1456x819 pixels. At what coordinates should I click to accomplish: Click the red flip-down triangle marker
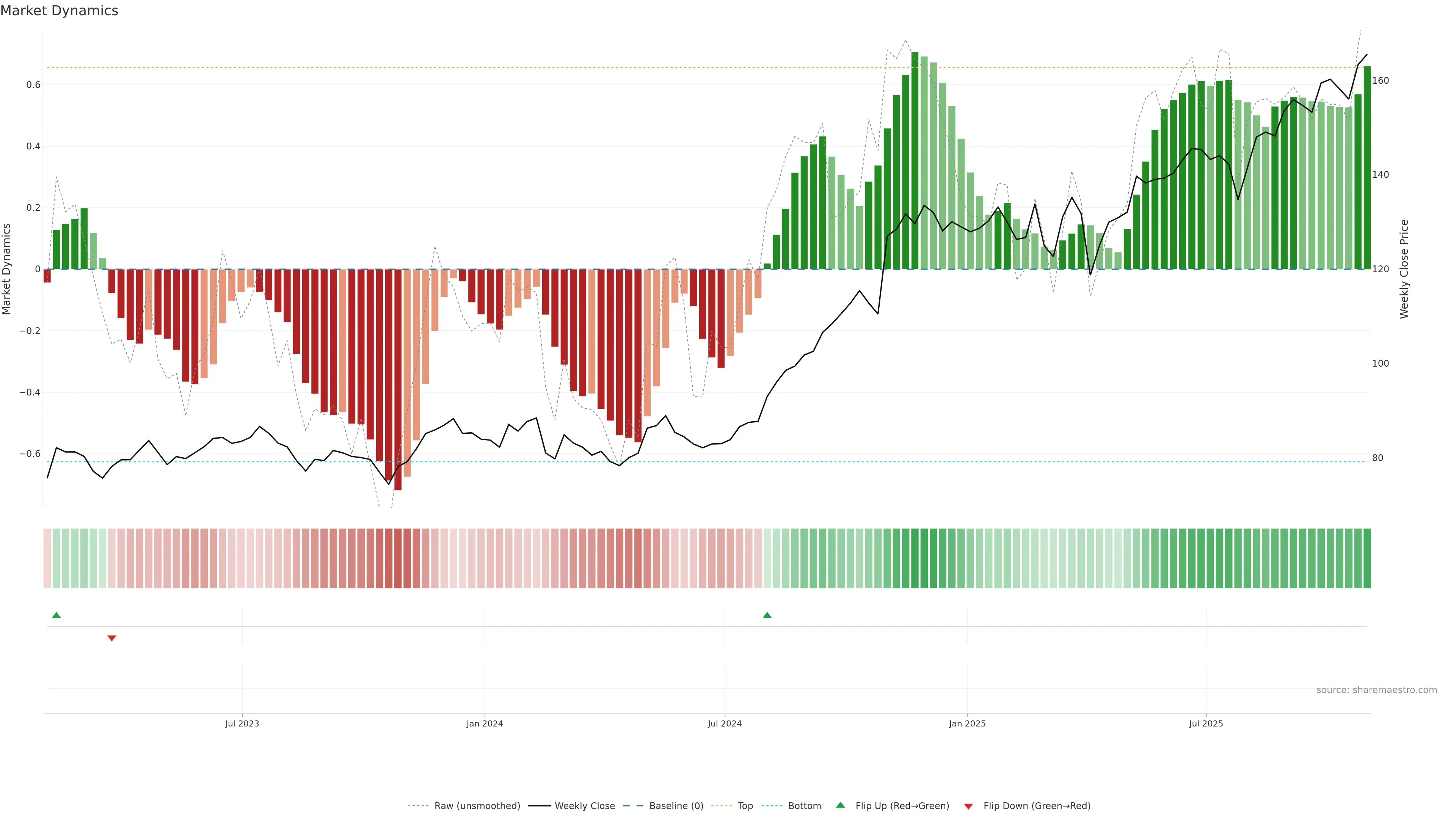coord(112,638)
